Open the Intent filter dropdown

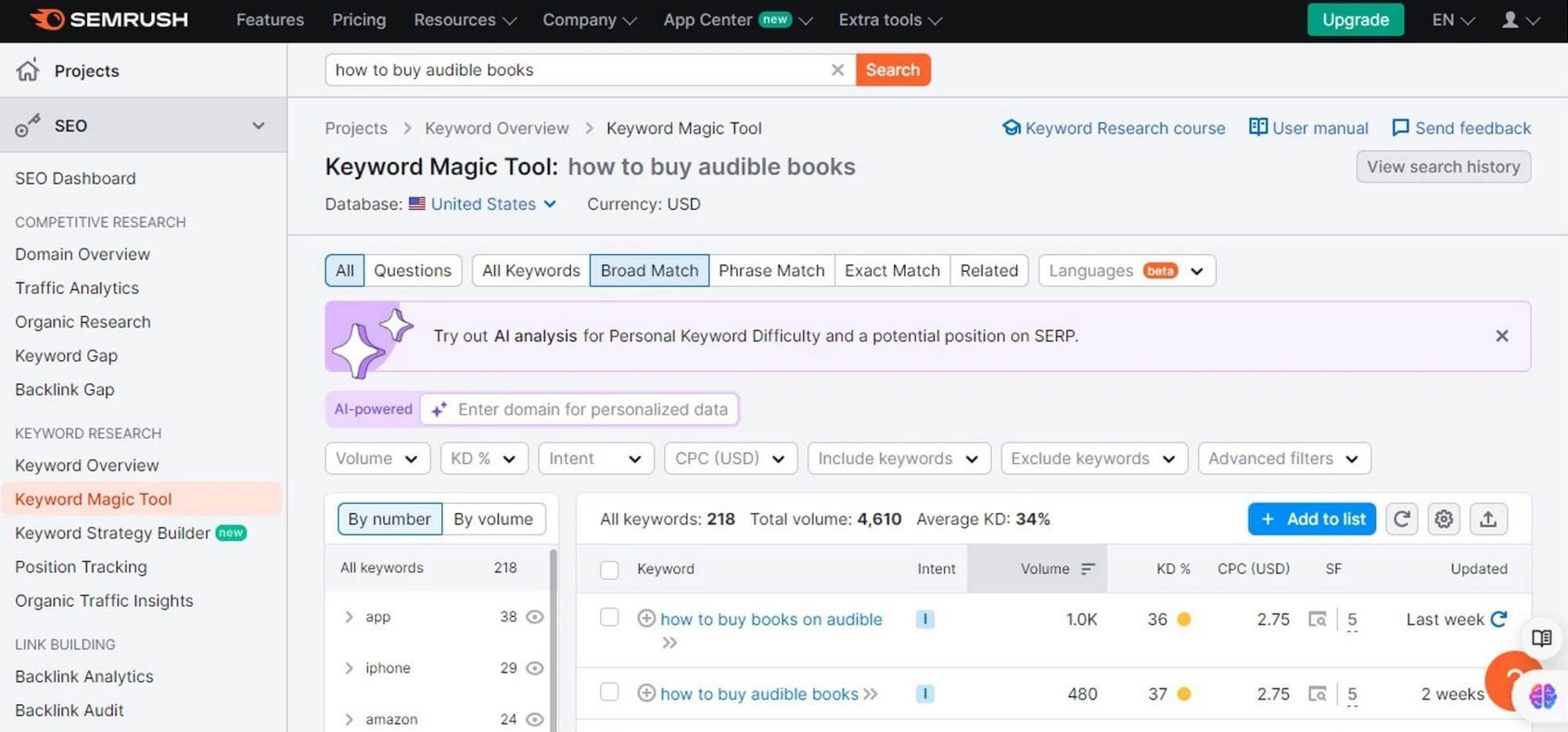coord(596,458)
